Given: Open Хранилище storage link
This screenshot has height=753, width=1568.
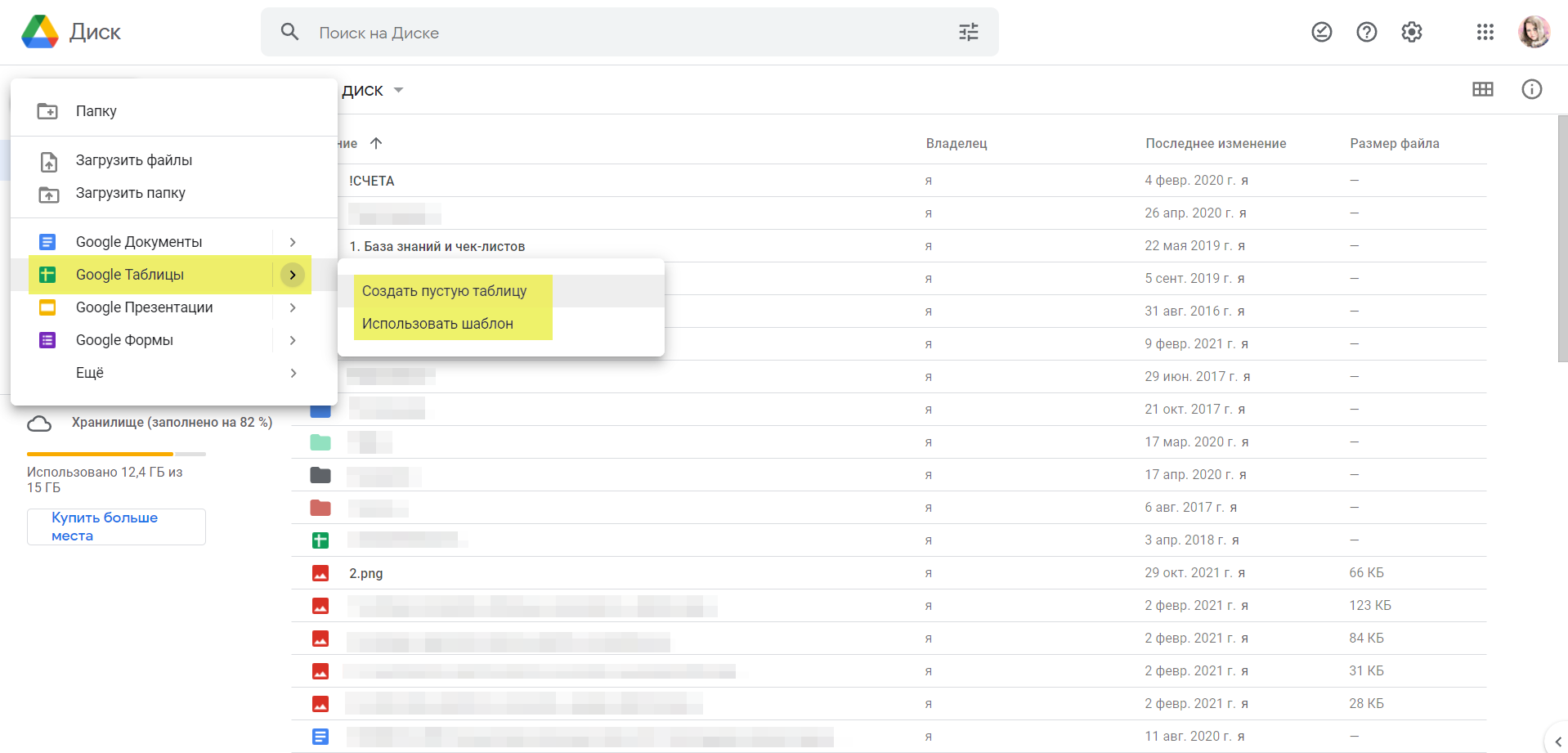Looking at the screenshot, I should coord(172,423).
